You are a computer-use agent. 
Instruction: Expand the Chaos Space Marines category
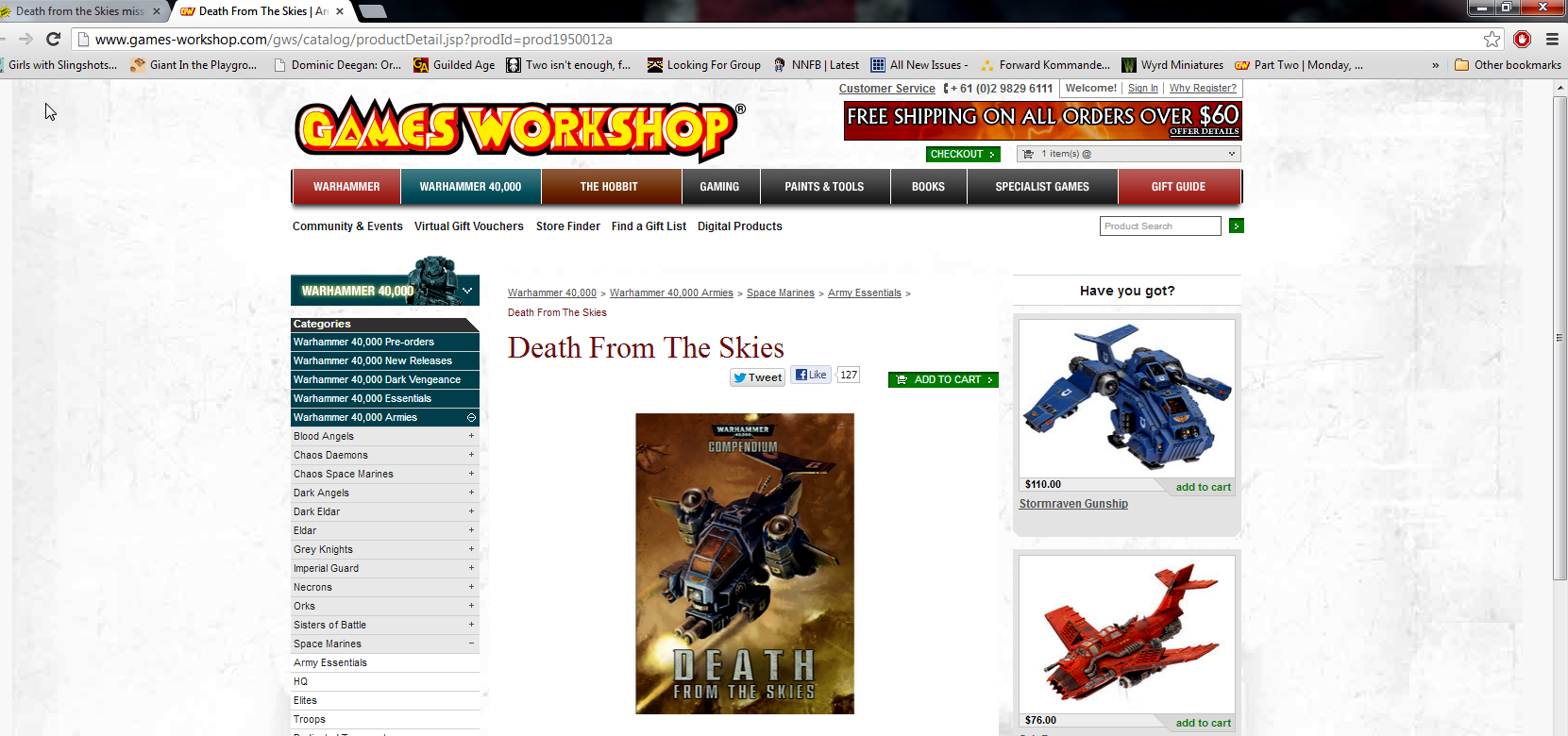click(471, 474)
